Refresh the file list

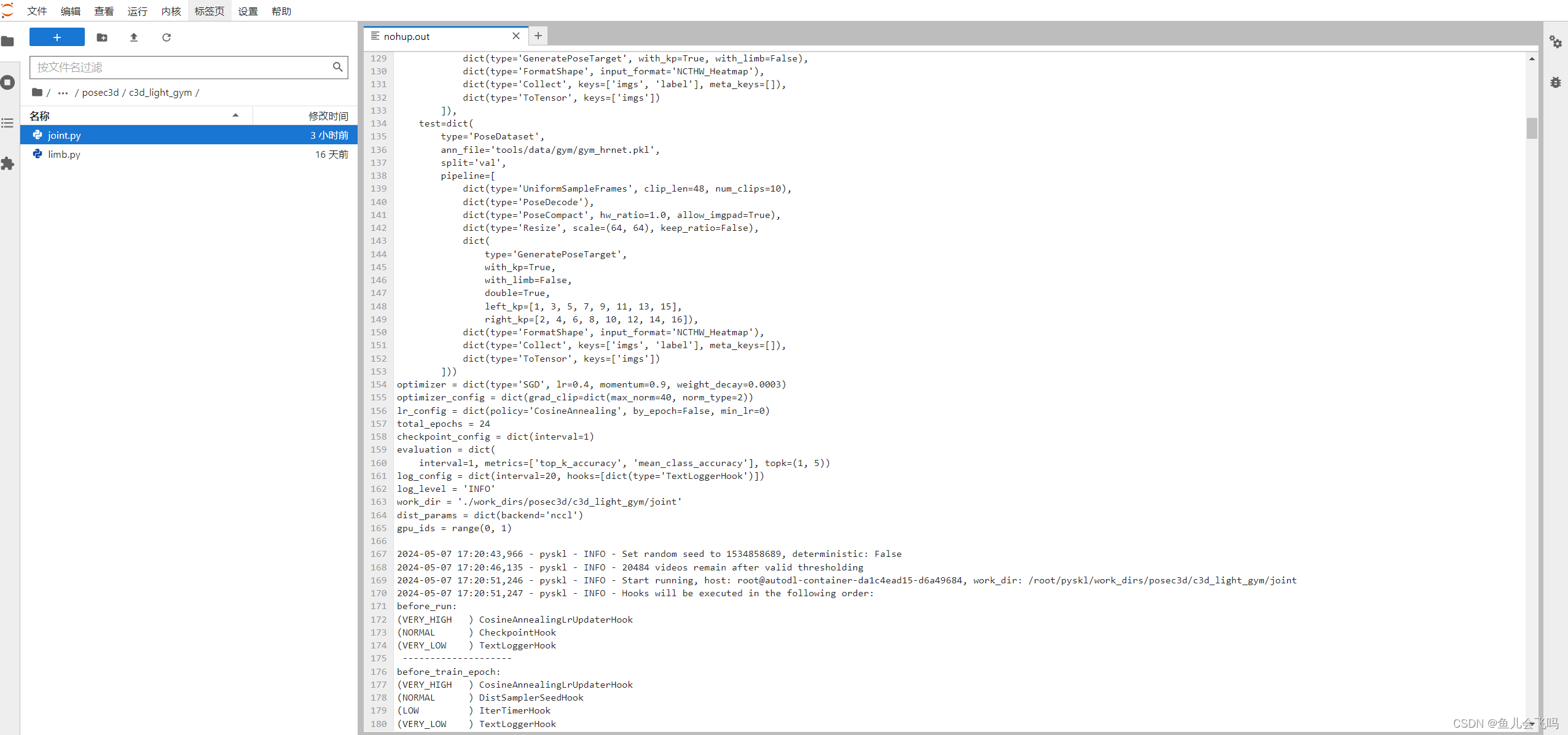click(167, 37)
